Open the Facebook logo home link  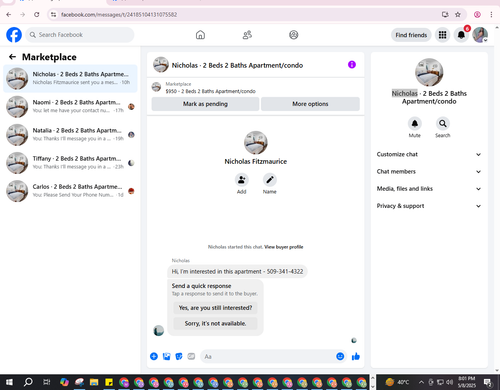coord(14,35)
